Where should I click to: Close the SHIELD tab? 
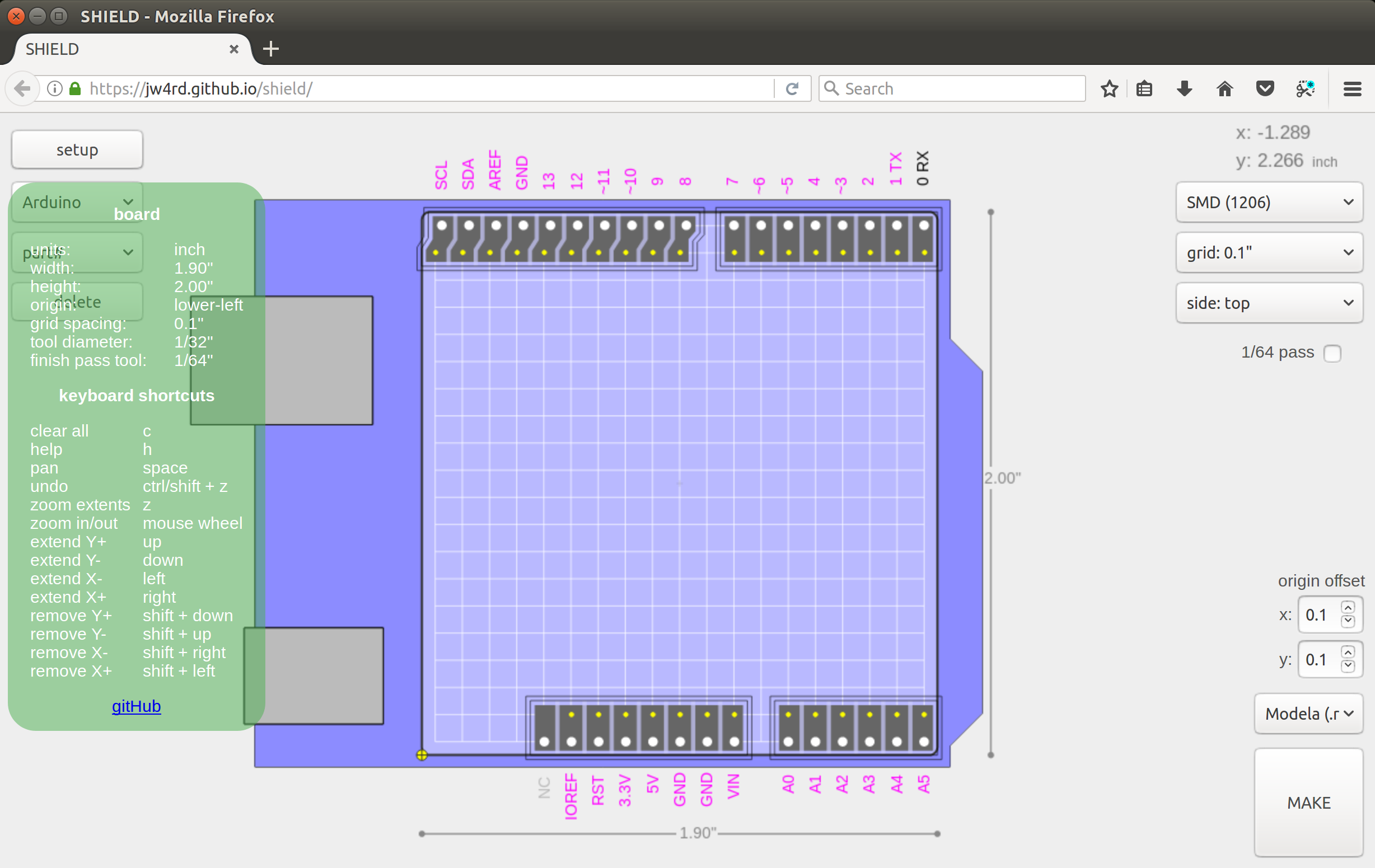coord(233,49)
